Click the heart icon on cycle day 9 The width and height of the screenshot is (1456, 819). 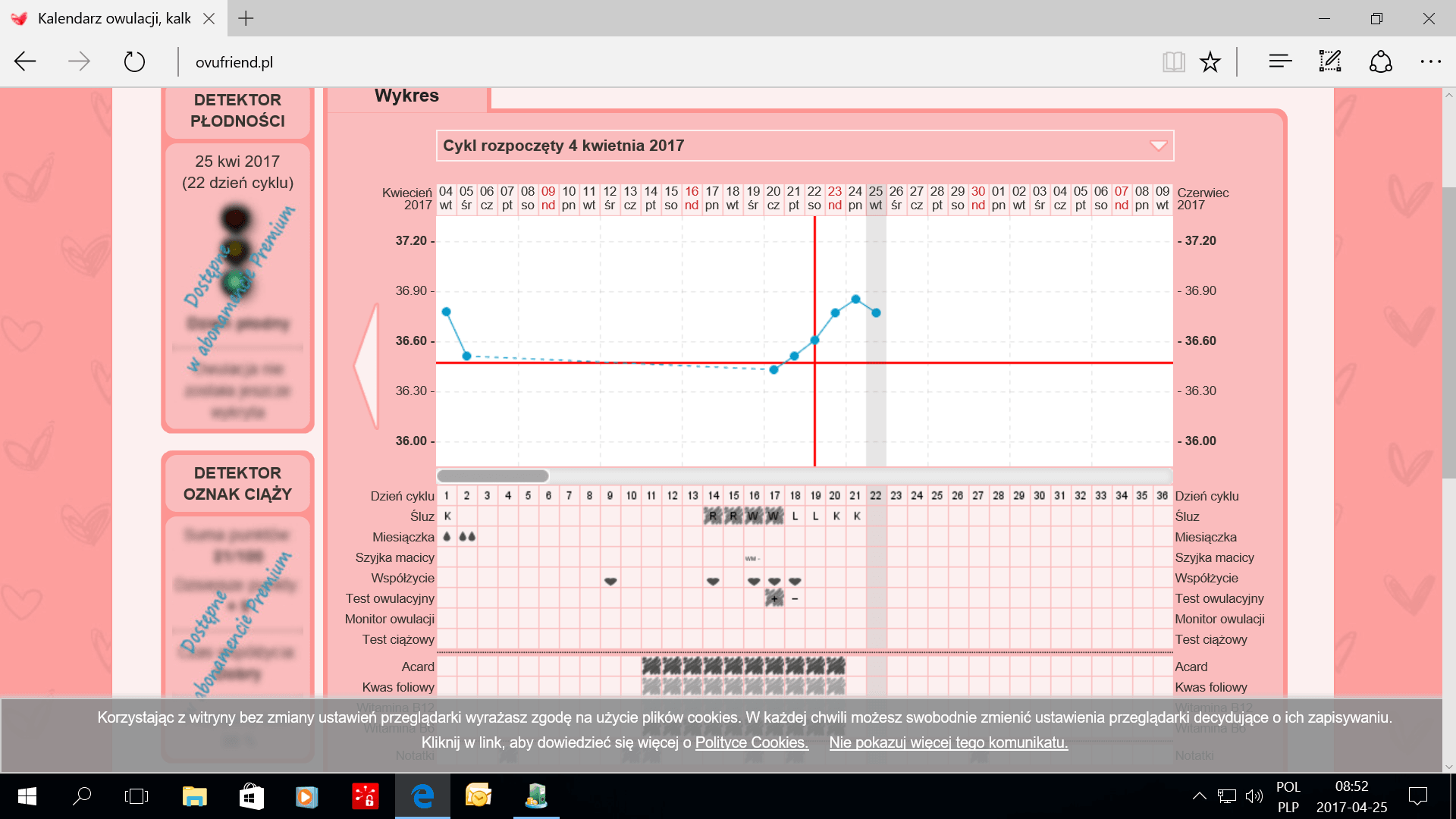click(x=610, y=581)
